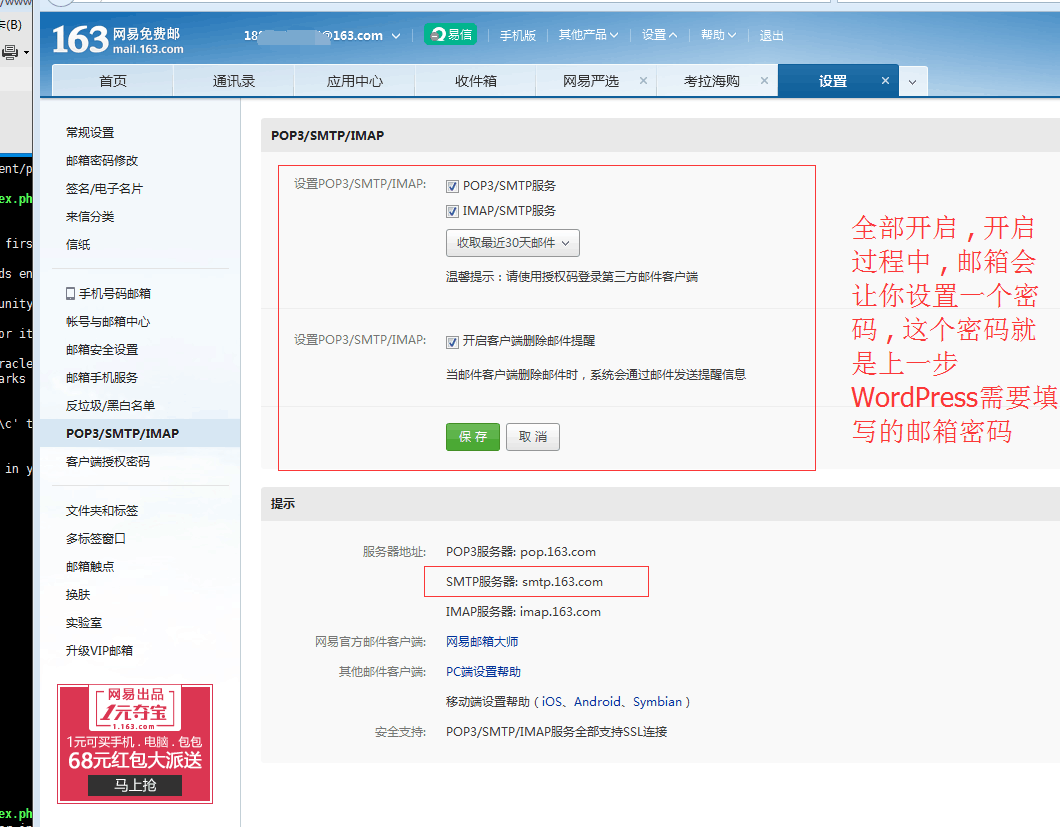Image resolution: width=1060 pixels, height=827 pixels.
Task: Select 信纸 in the sidebar
Action: click(x=78, y=244)
